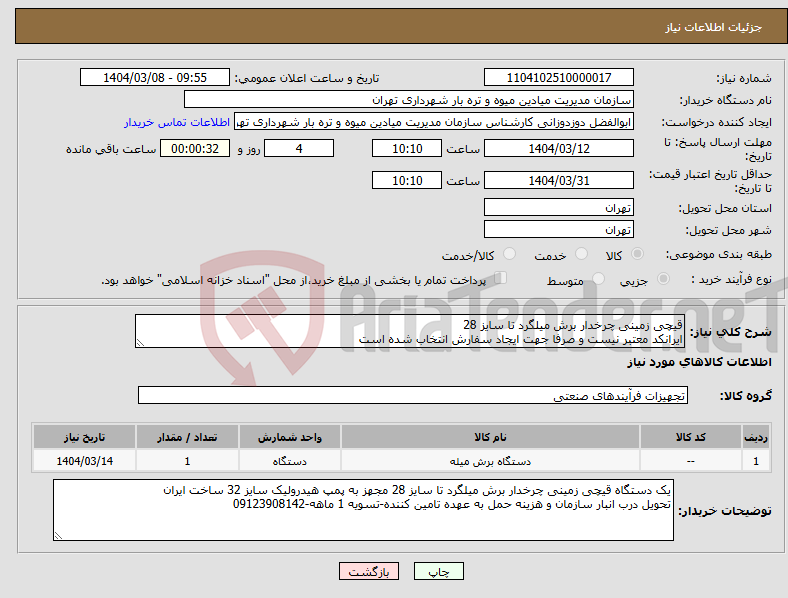This screenshot has height=598, width=788.
Task: Click the price validity date 1404/03/31
Action: coord(558,180)
